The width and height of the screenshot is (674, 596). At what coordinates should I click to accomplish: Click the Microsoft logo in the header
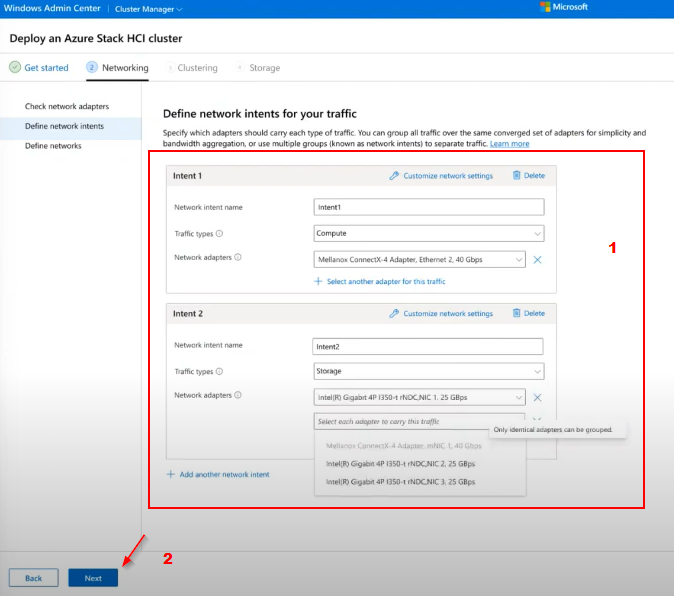[x=545, y=7]
